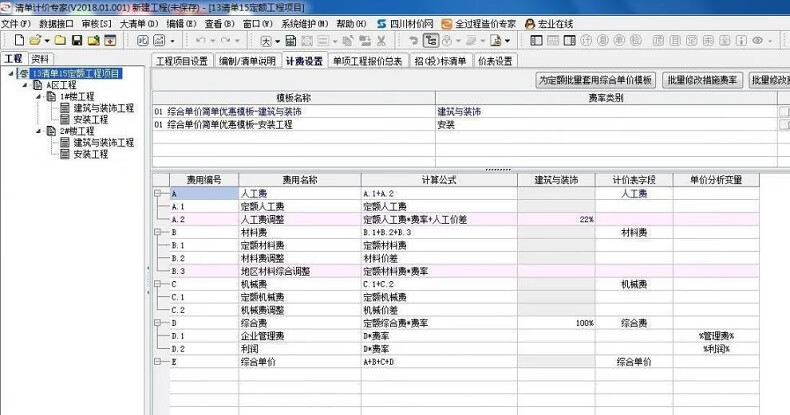Click the right panel layout icon
The image size is (790, 415).
point(570,41)
